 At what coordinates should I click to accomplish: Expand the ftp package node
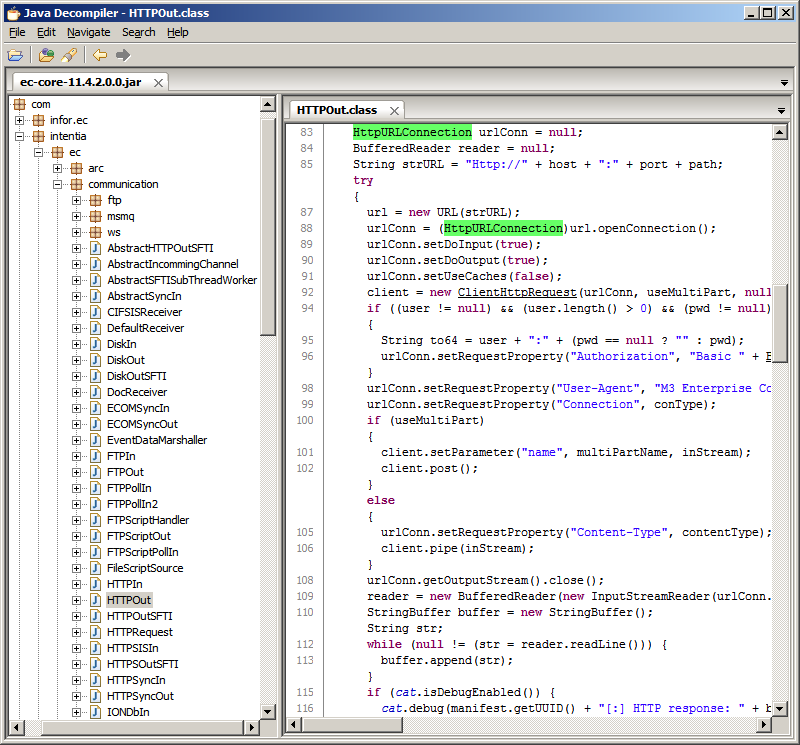point(77,200)
